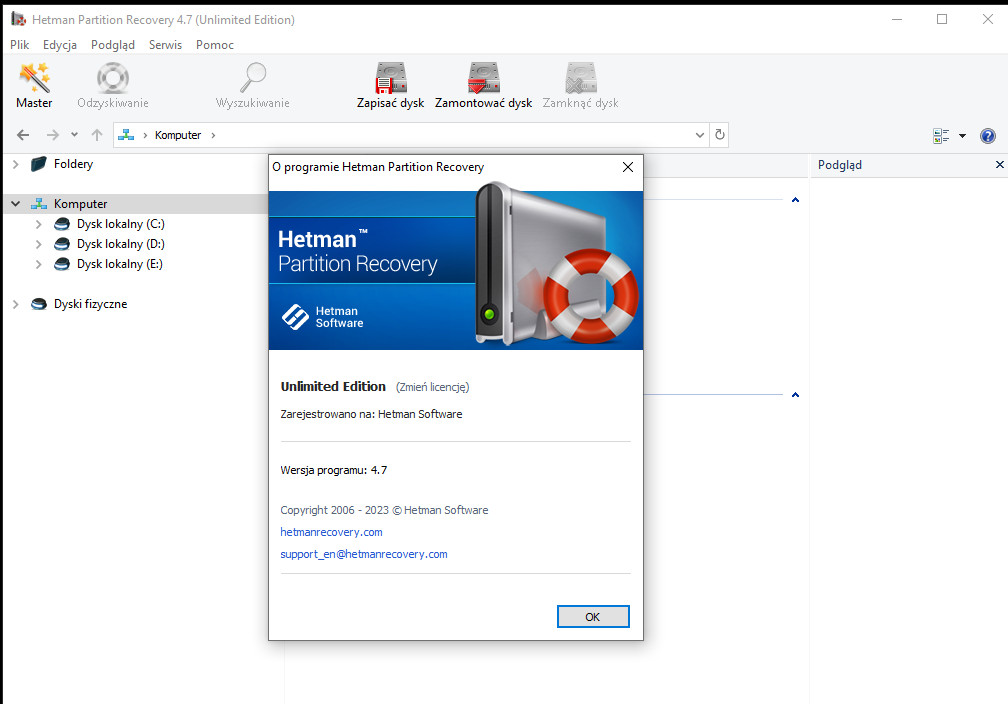The image size is (1008, 704).
Task: Open the Serwis menu
Action: tap(165, 45)
